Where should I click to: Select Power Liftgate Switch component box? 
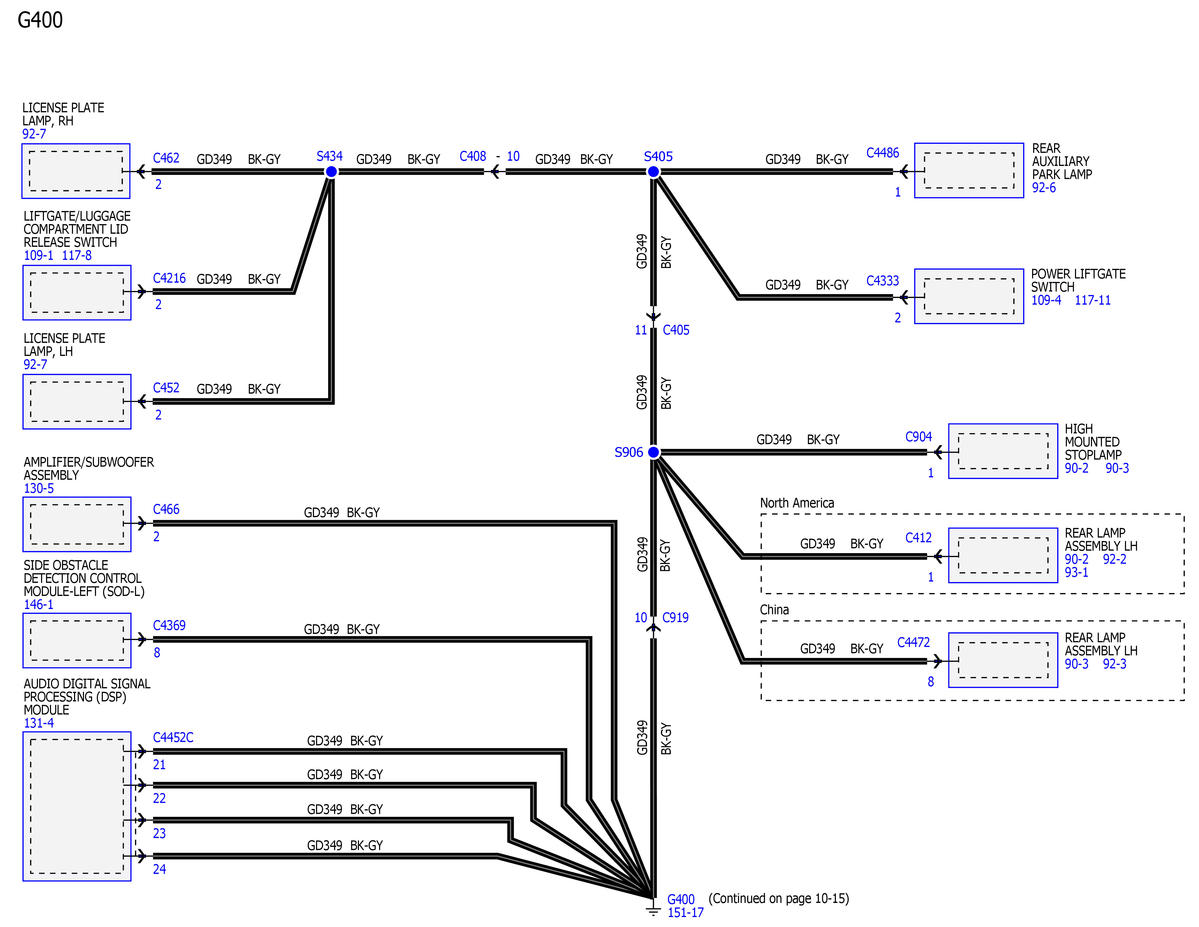tap(969, 296)
